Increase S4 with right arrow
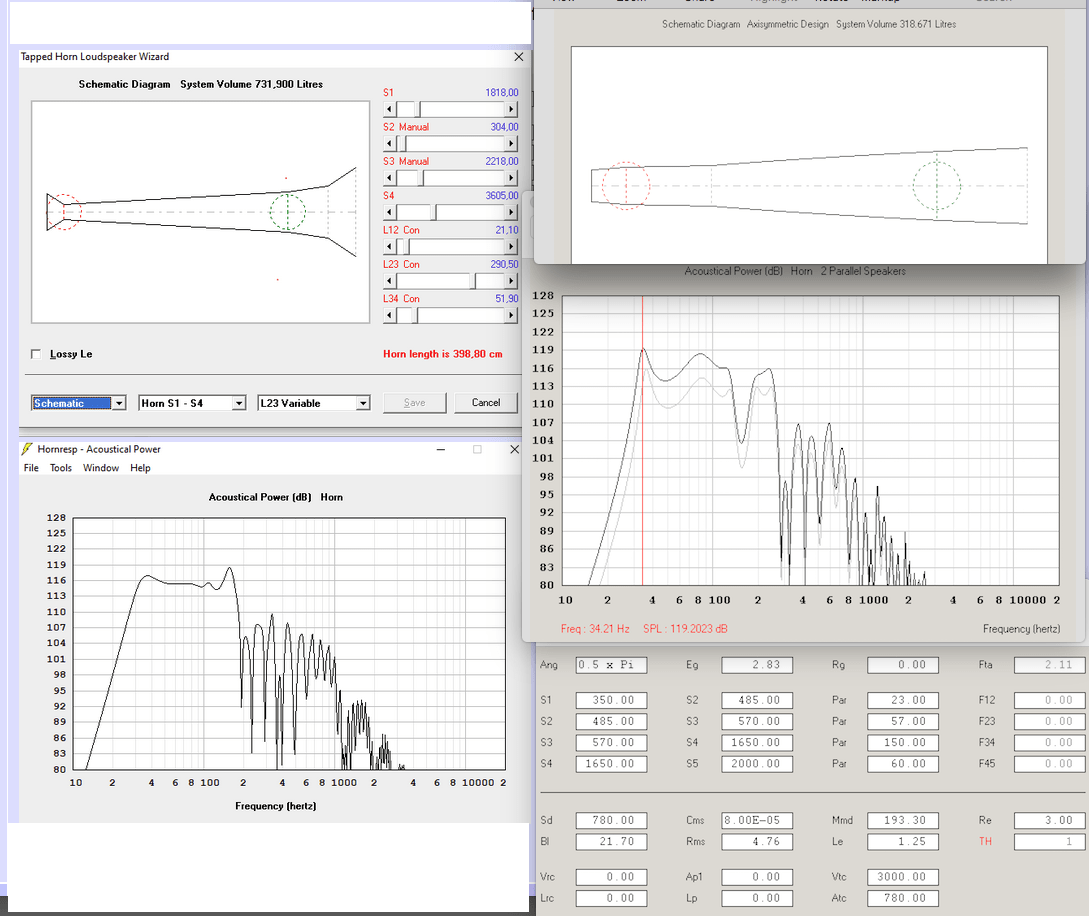This screenshot has width=1089, height=916. click(x=511, y=213)
